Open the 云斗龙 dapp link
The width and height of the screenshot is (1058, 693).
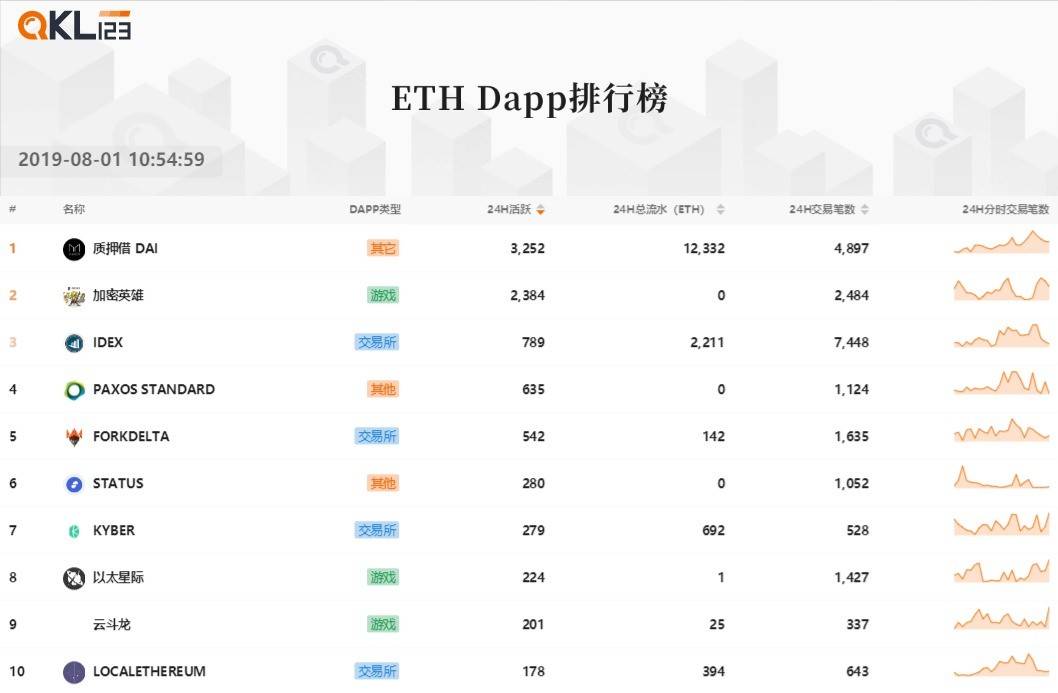pos(112,625)
